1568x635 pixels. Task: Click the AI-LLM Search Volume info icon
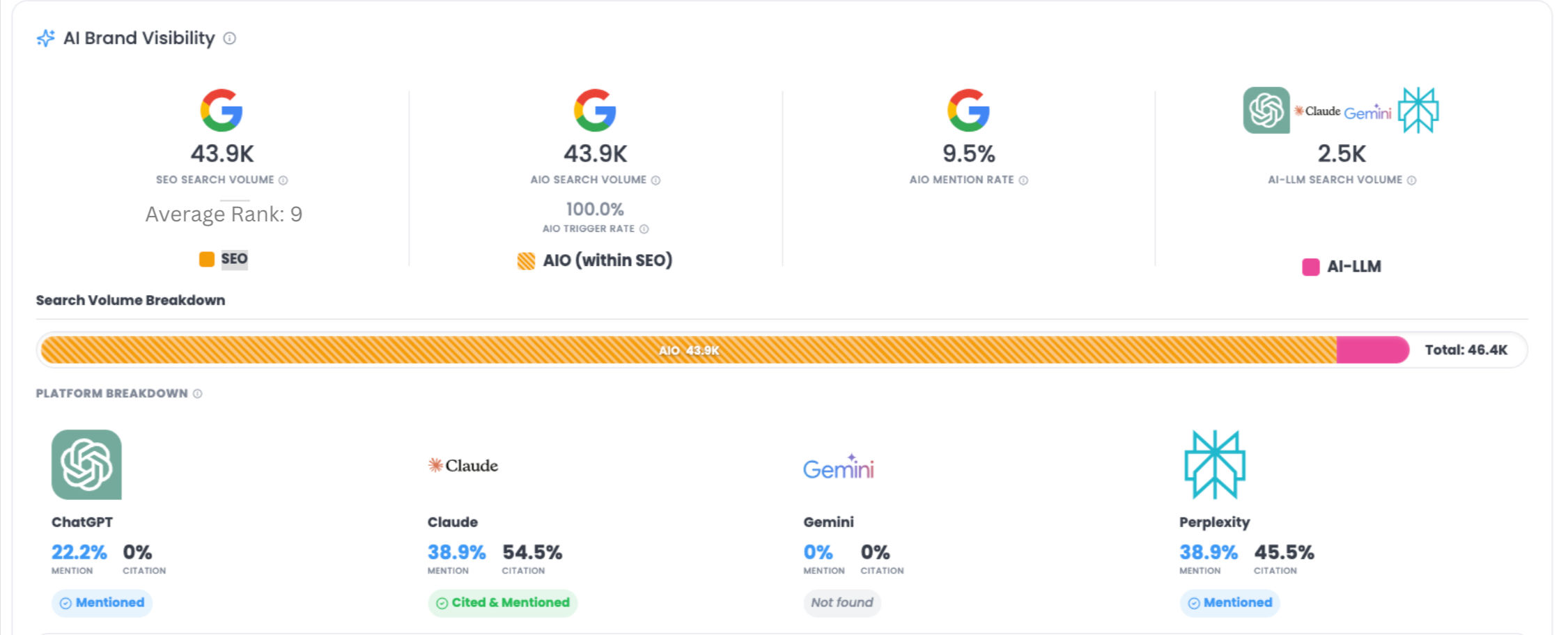pos(1411,180)
